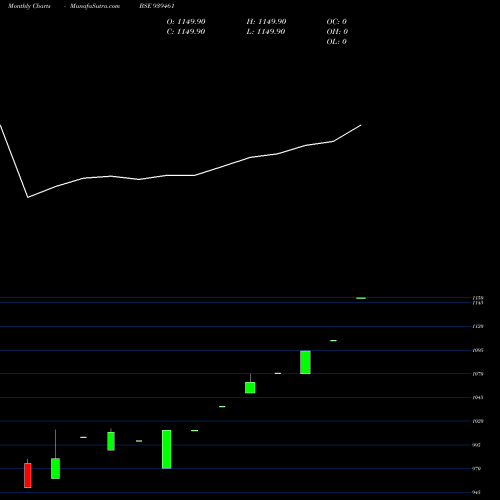Click the 1095 price axis label
Viewport: 500px width, 500px height.
pos(478,350)
